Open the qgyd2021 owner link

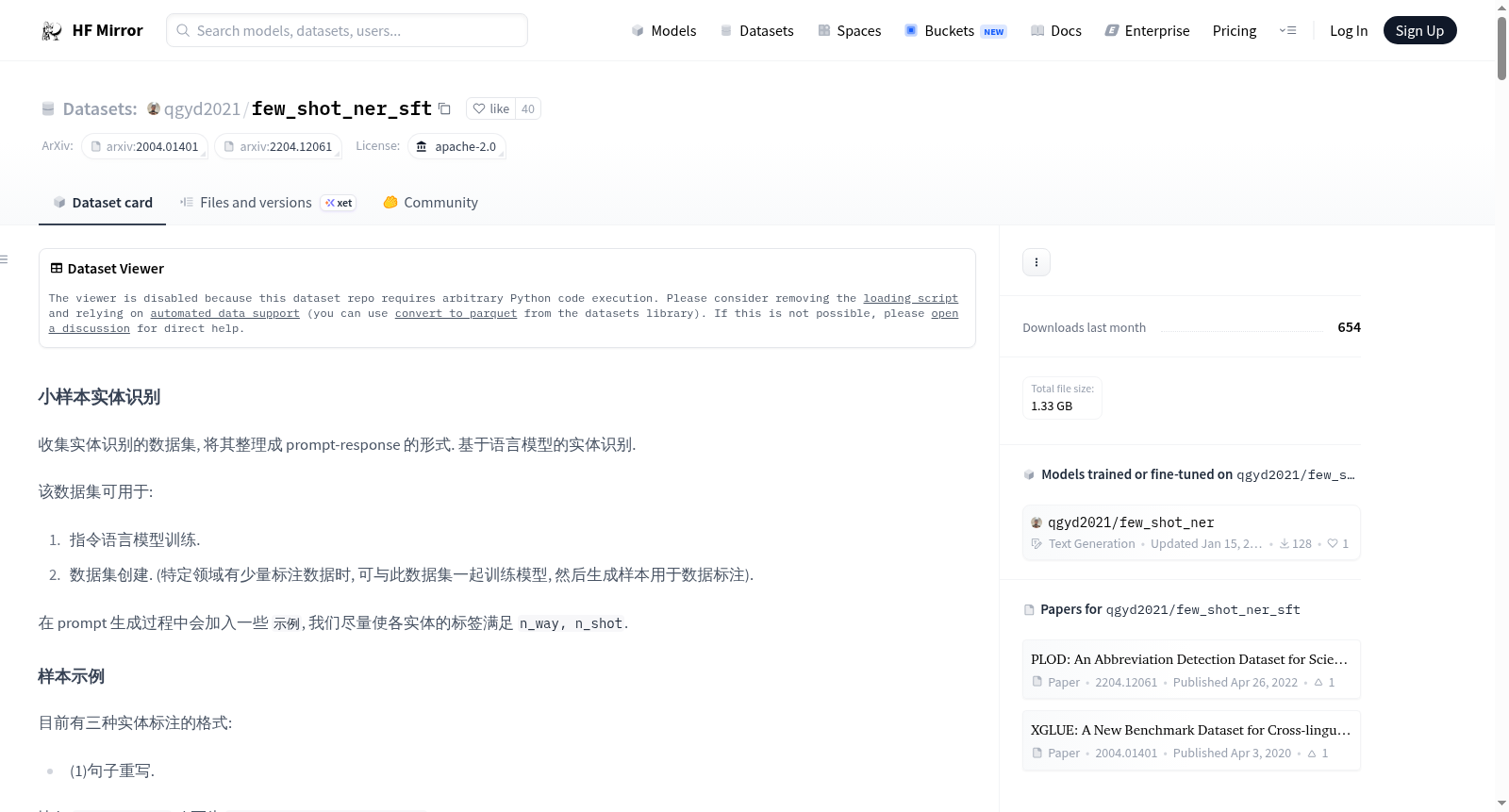[202, 108]
